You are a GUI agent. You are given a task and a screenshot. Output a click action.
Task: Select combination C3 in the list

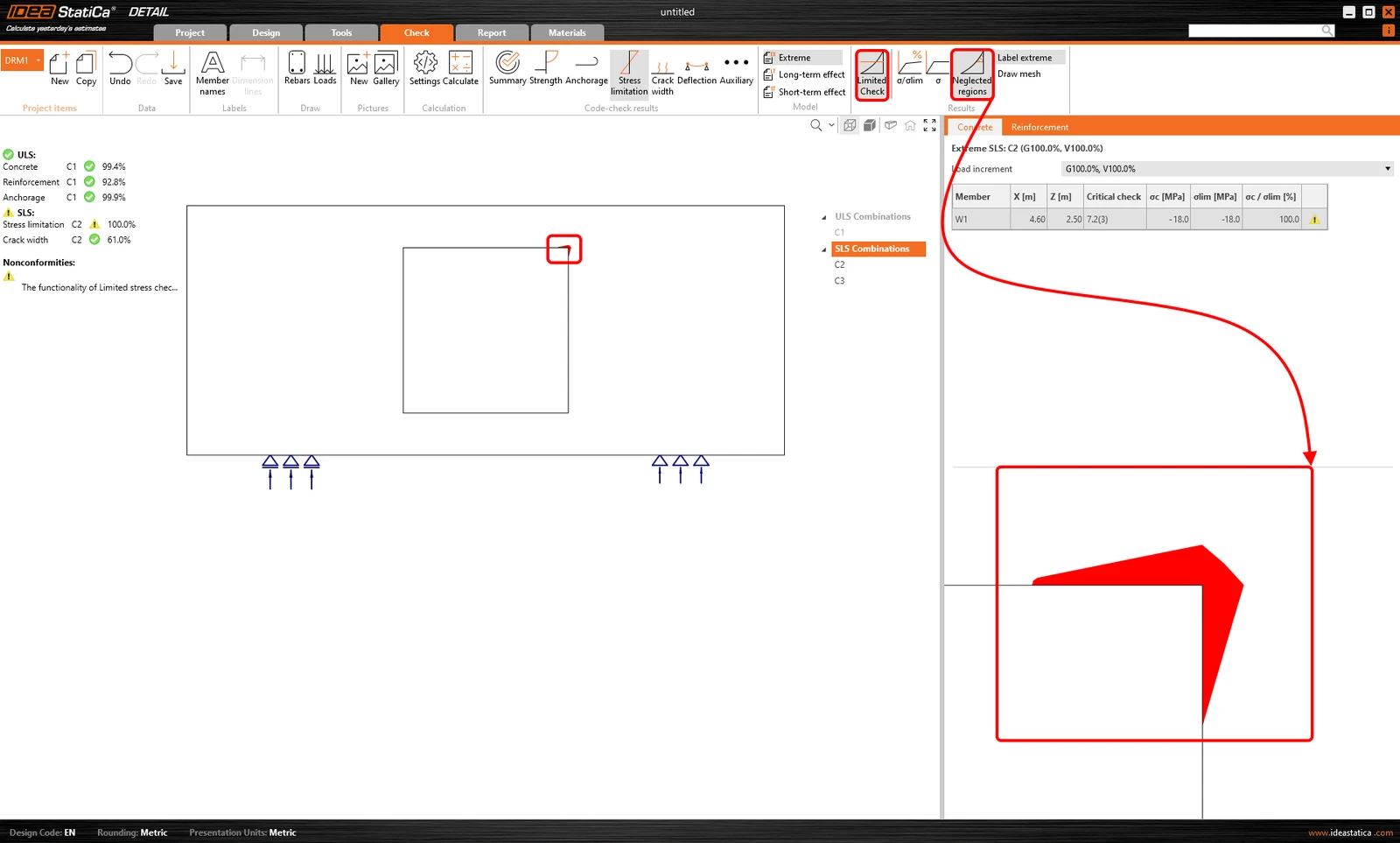coord(839,281)
